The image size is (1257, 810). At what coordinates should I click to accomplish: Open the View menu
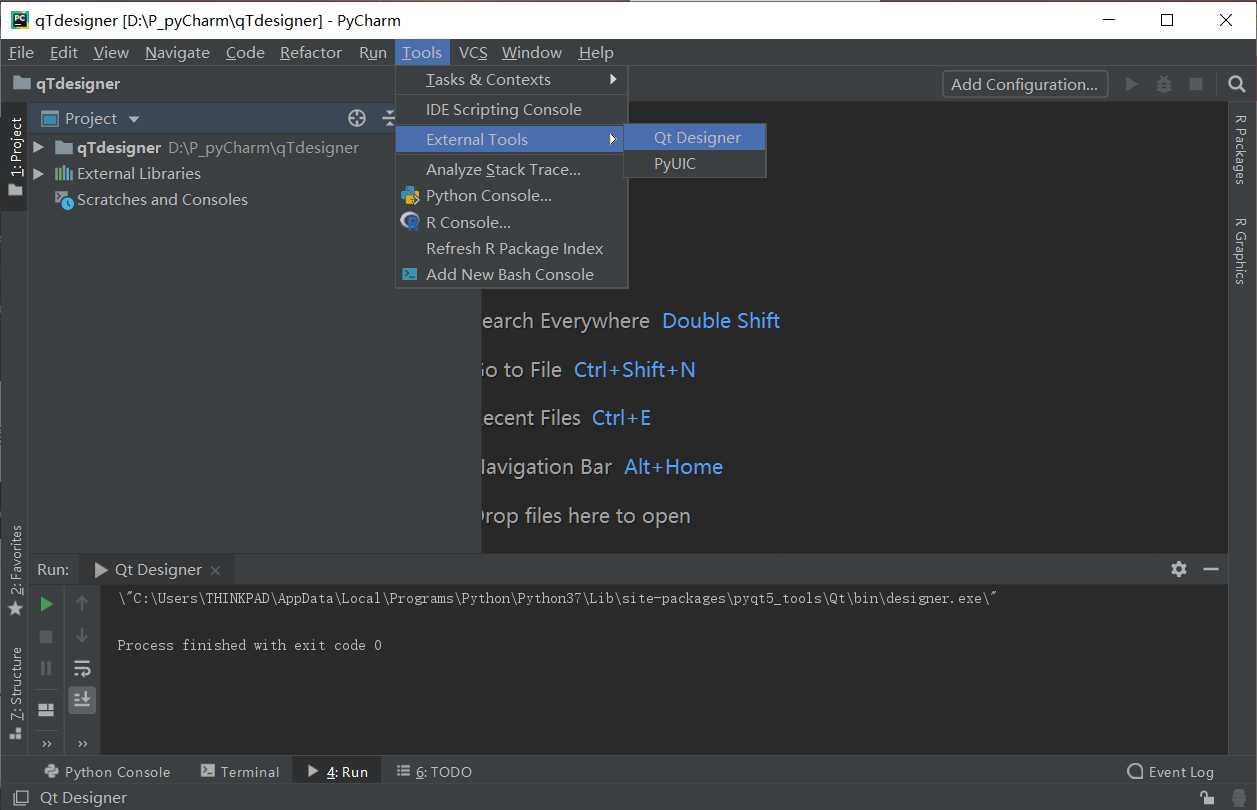pyautogui.click(x=111, y=53)
